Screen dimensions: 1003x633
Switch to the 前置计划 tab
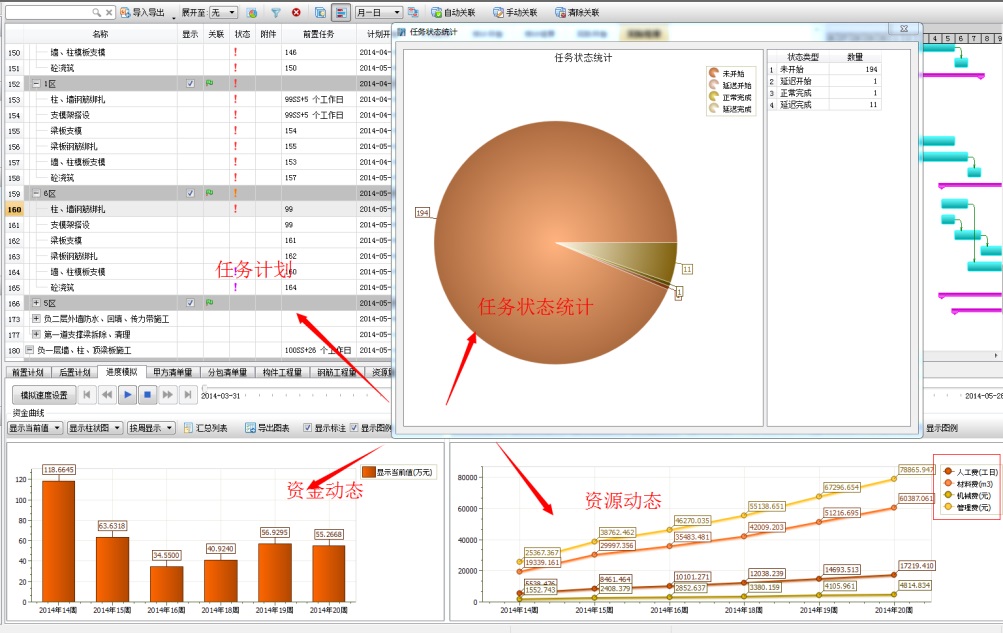[28, 372]
